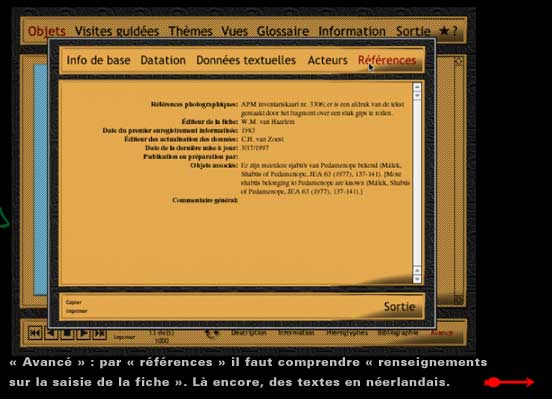Image resolution: width=552 pixels, height=399 pixels.
Task: Select the Thèmes menu item
Action: pyautogui.click(x=190, y=31)
